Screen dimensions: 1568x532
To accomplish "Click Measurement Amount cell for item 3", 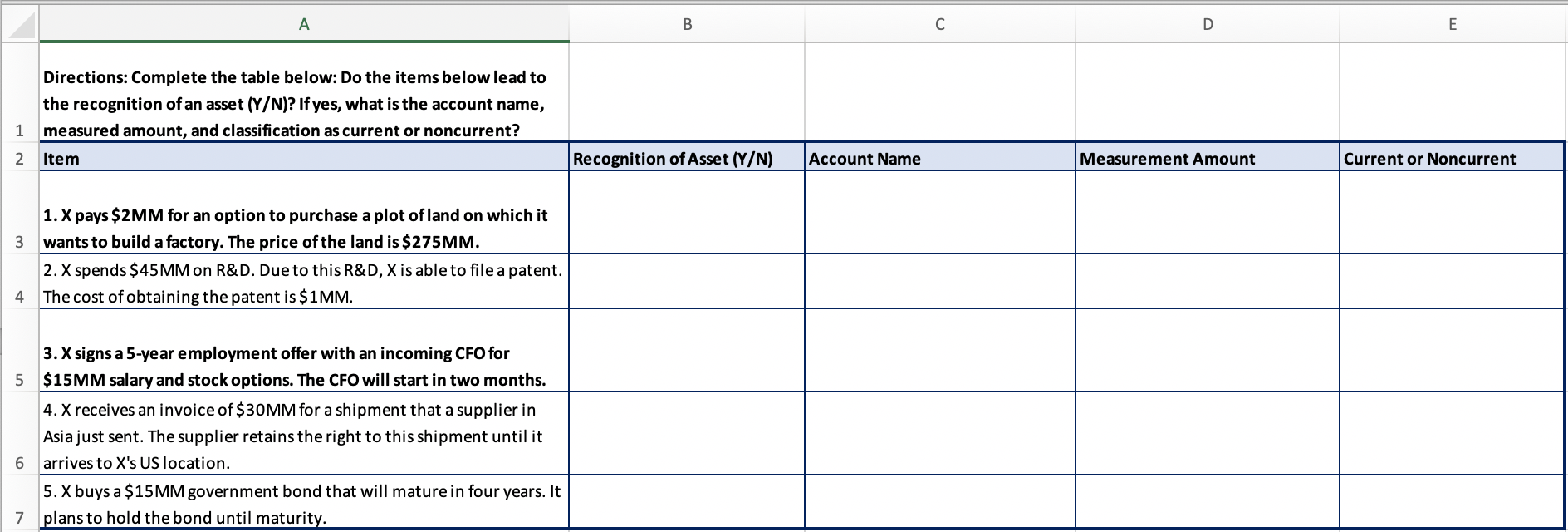I will tap(1207, 350).
